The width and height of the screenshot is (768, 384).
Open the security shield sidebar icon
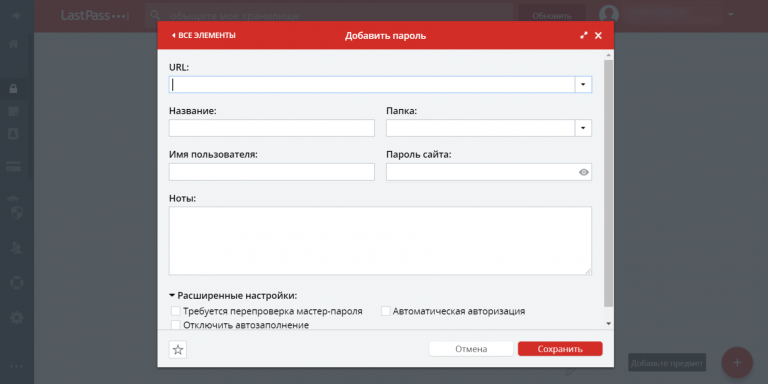pos(16,213)
